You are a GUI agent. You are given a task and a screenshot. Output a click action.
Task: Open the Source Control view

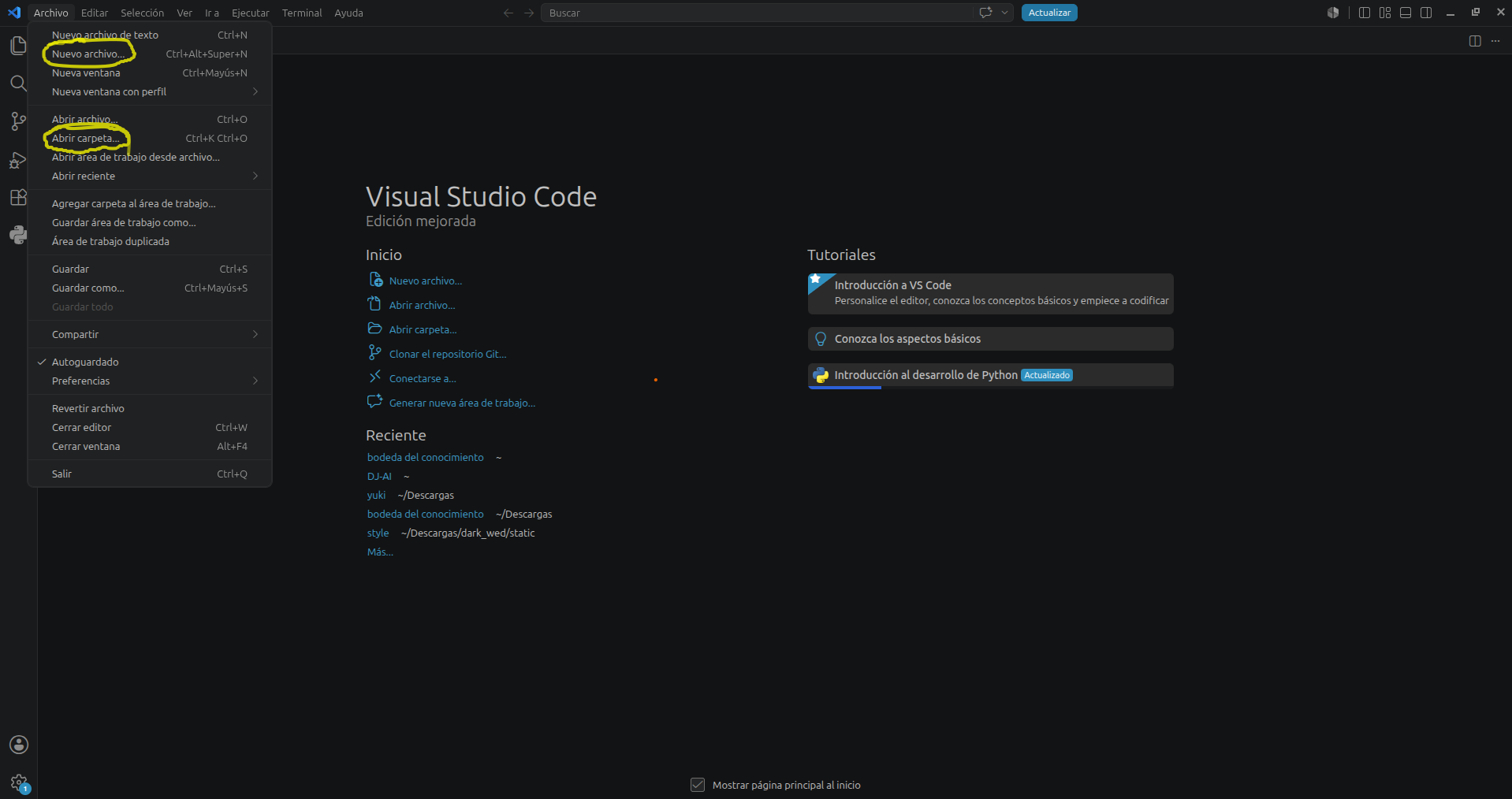(18, 121)
